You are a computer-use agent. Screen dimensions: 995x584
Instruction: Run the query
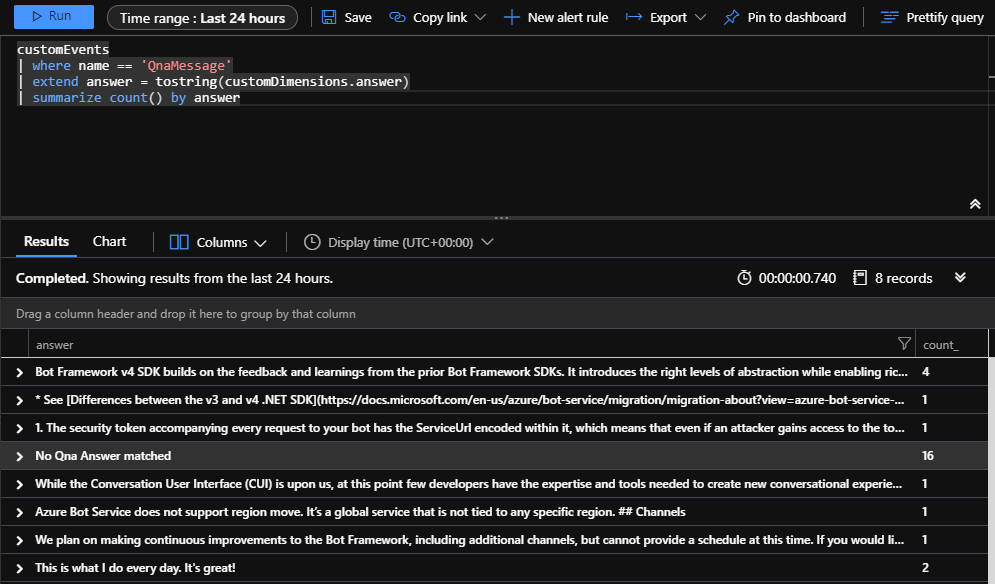tap(54, 17)
